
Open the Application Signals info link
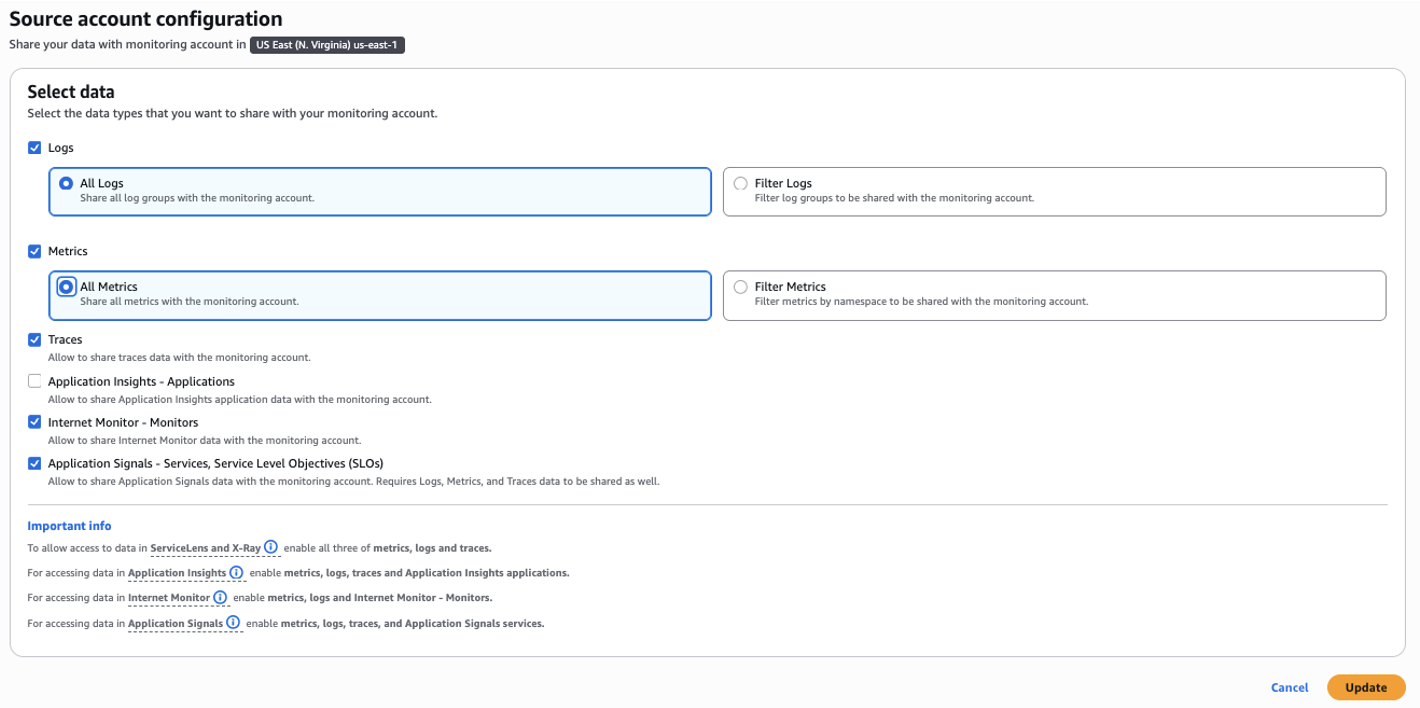point(175,623)
